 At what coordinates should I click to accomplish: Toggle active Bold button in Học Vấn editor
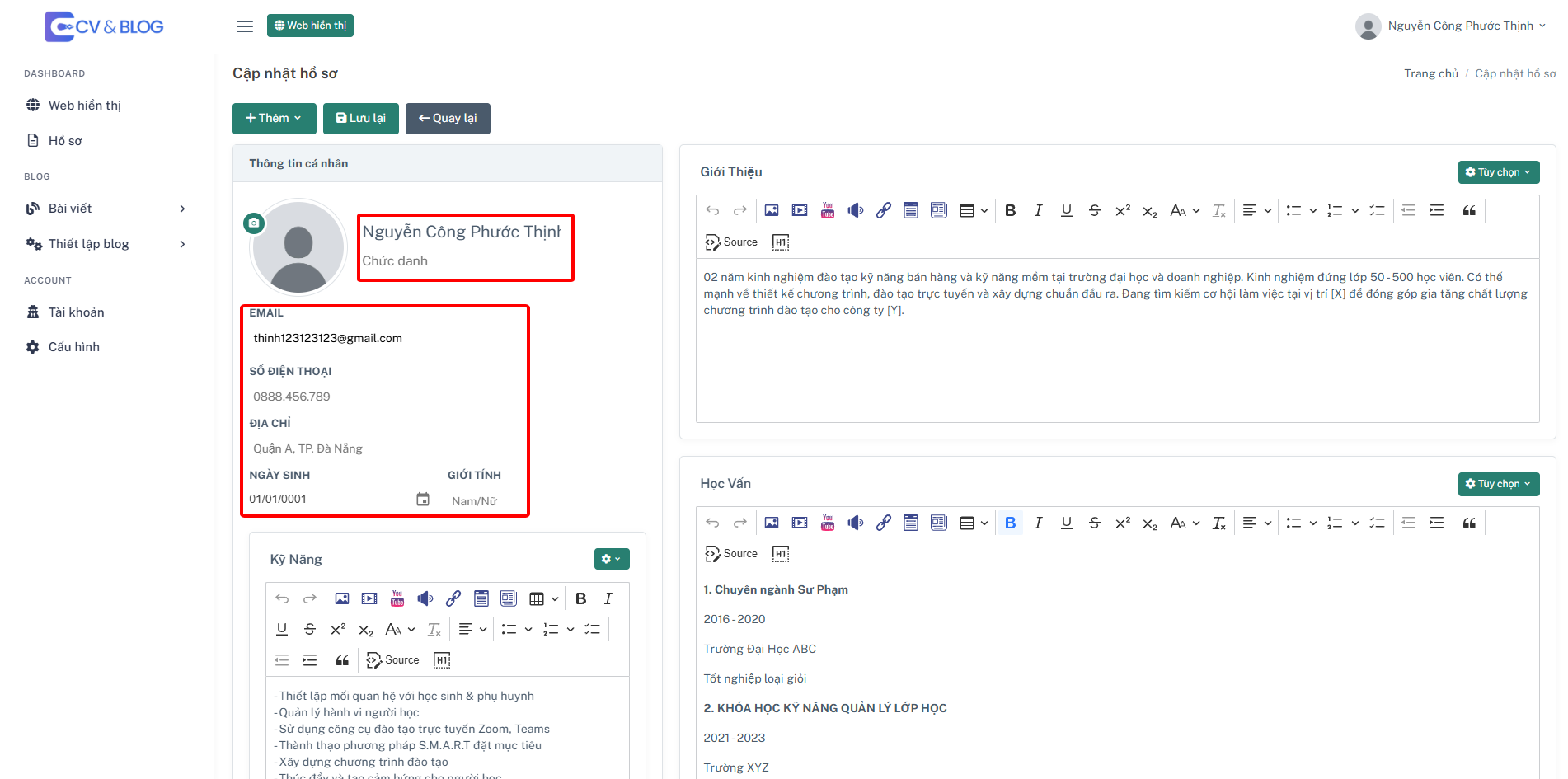(1011, 523)
